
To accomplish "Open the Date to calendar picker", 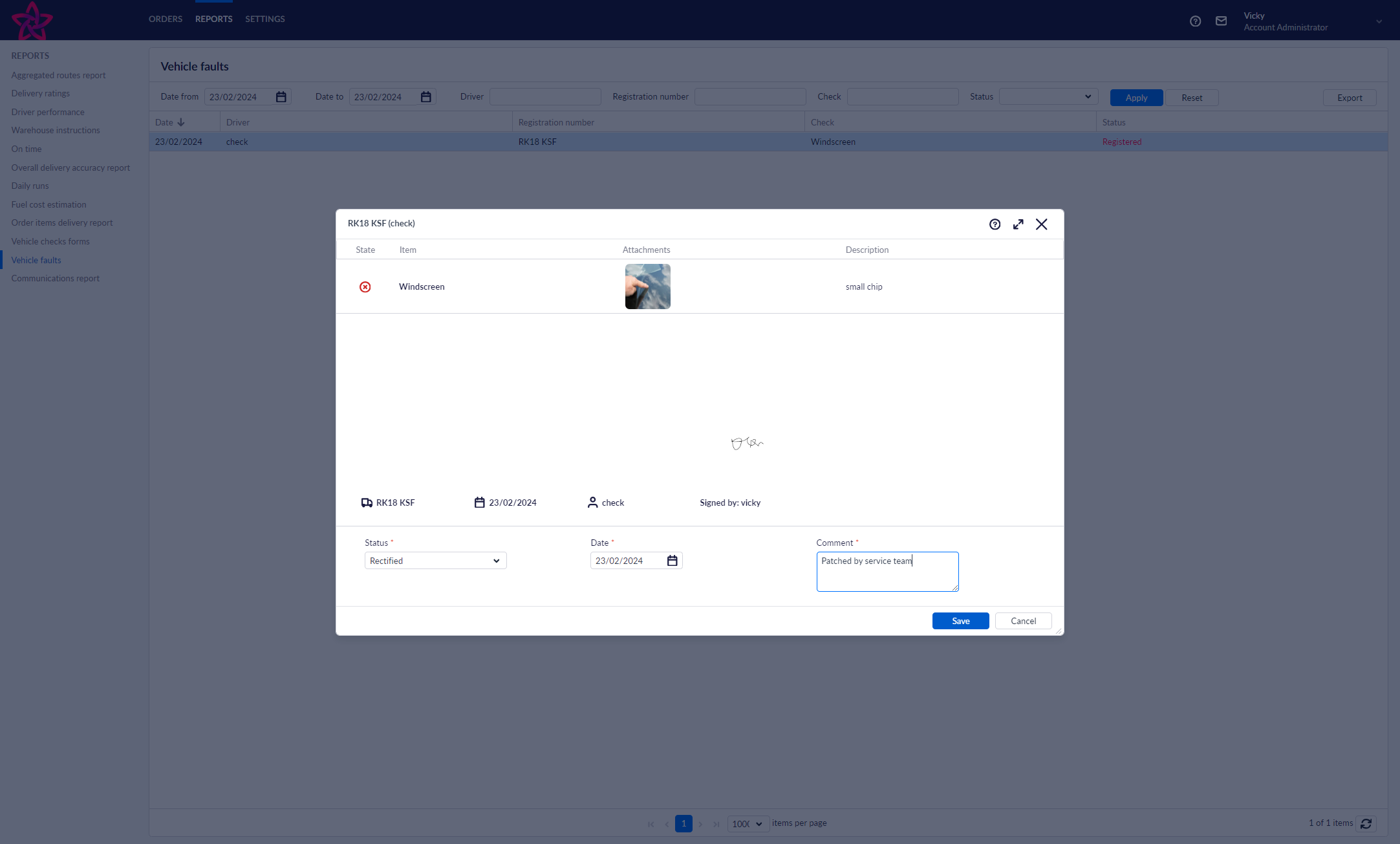I will pos(426,97).
